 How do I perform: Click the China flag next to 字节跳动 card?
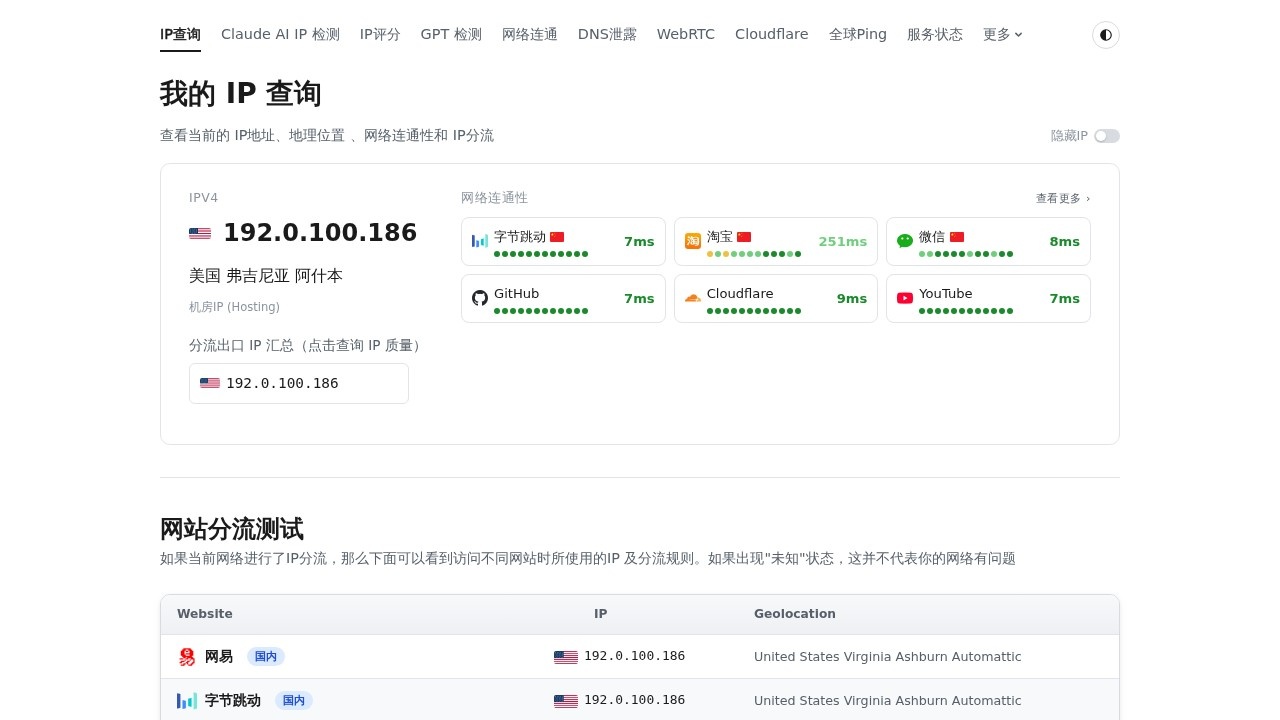tap(557, 237)
